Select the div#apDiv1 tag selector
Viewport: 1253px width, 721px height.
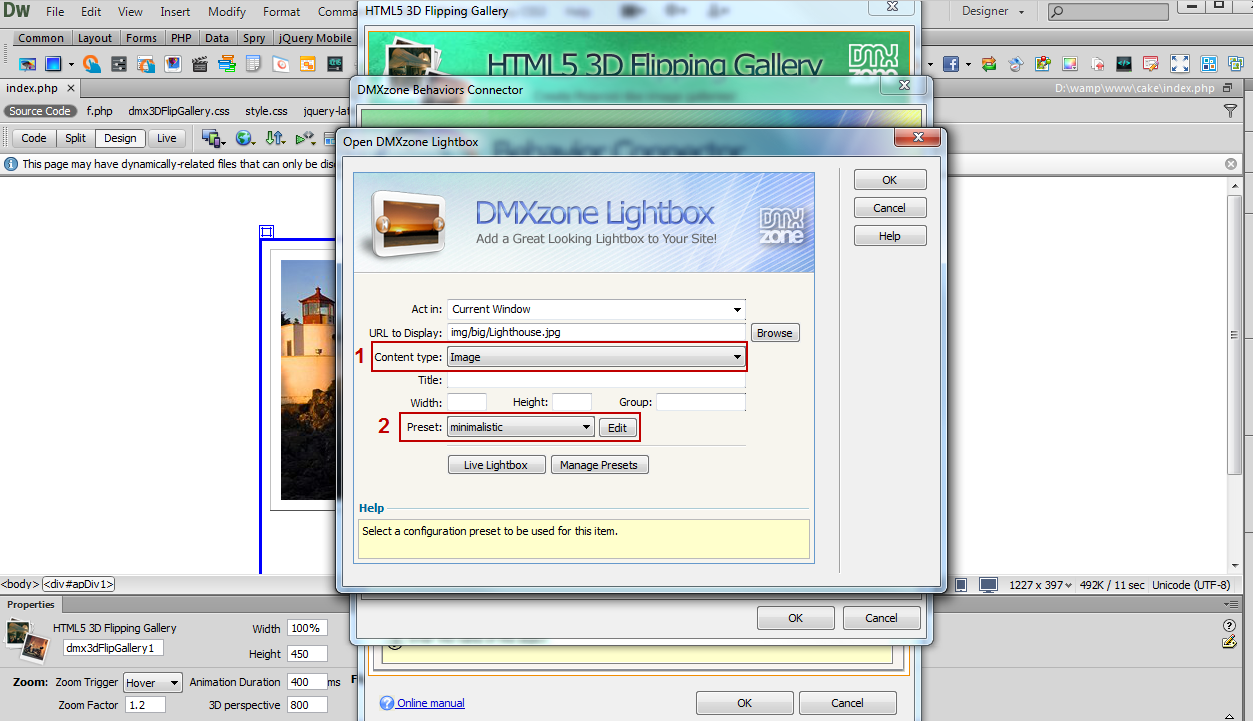click(x=78, y=584)
